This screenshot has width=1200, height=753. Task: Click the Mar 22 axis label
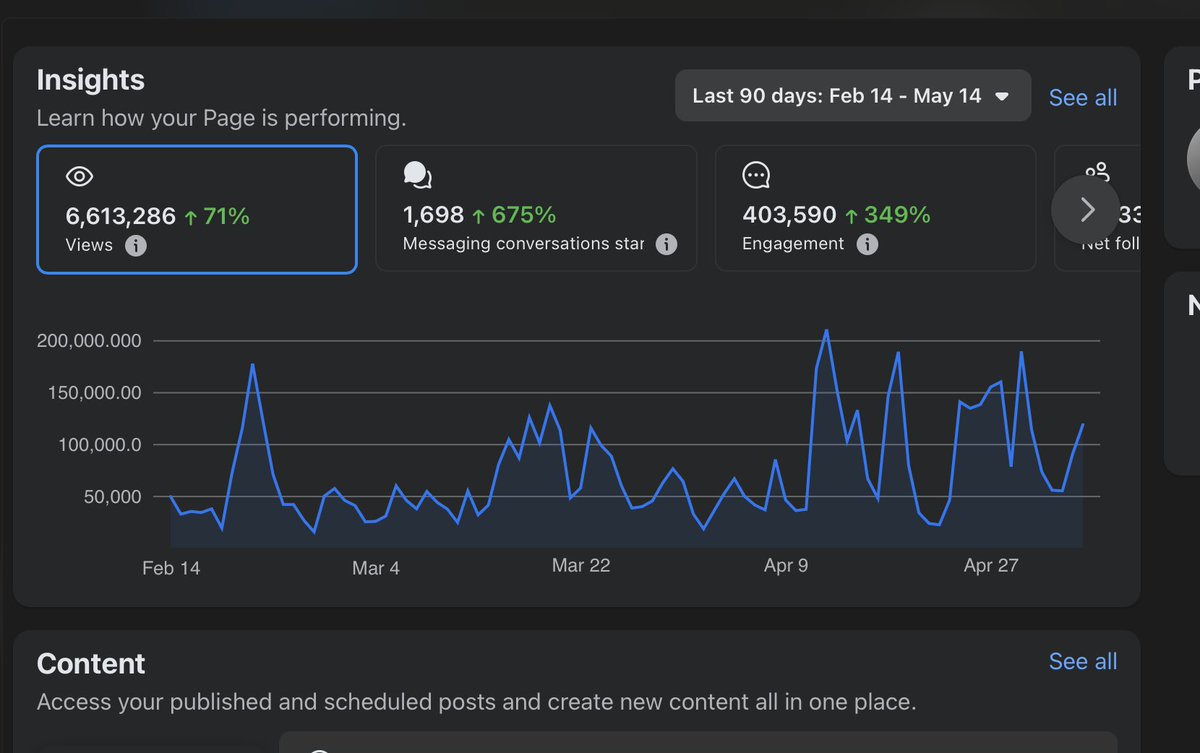[x=581, y=566]
